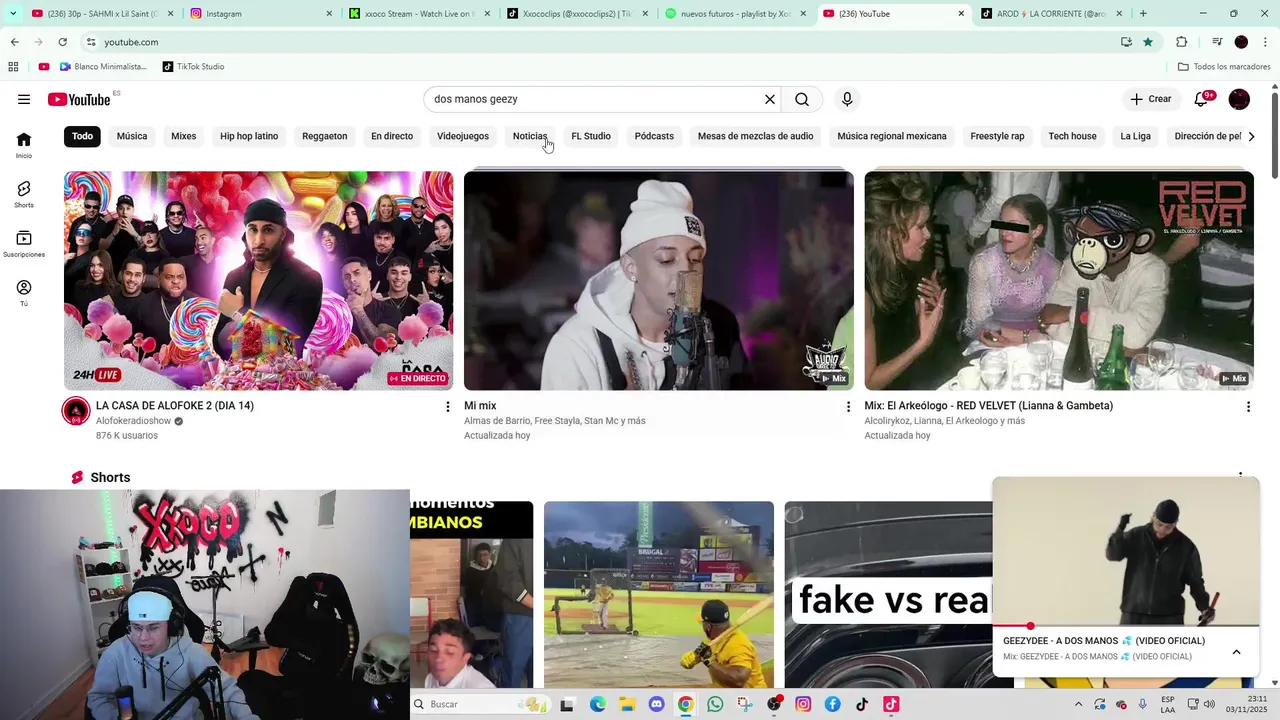Open the LA CASA DE ALOFOKE 2 title
Image resolution: width=1280 pixels, height=720 pixels.
click(x=175, y=406)
